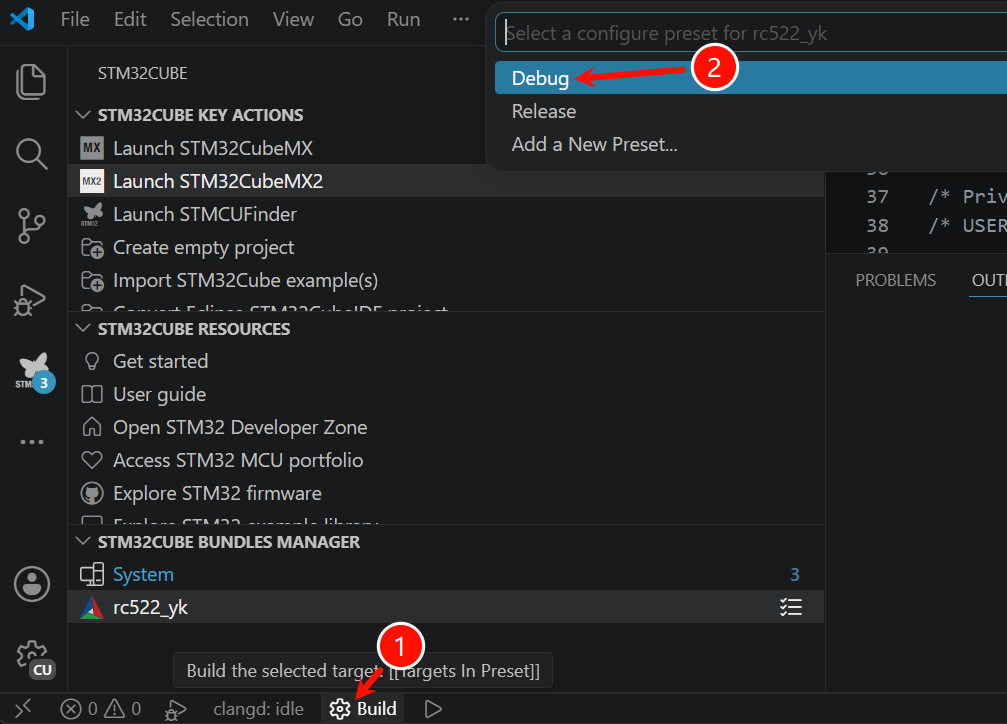Show additional views ellipsis in activity bar
The width and height of the screenshot is (1007, 724).
(x=31, y=442)
